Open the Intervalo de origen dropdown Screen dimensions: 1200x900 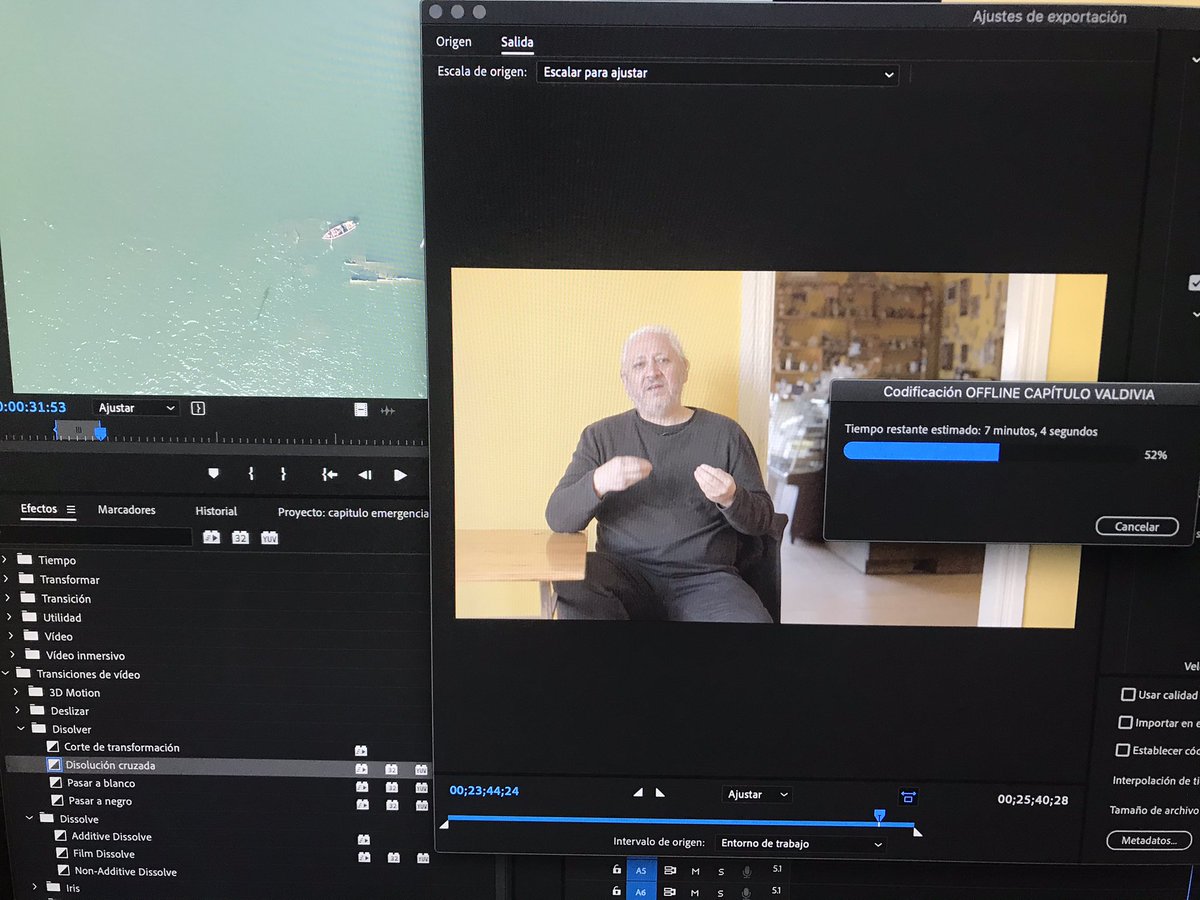800,843
